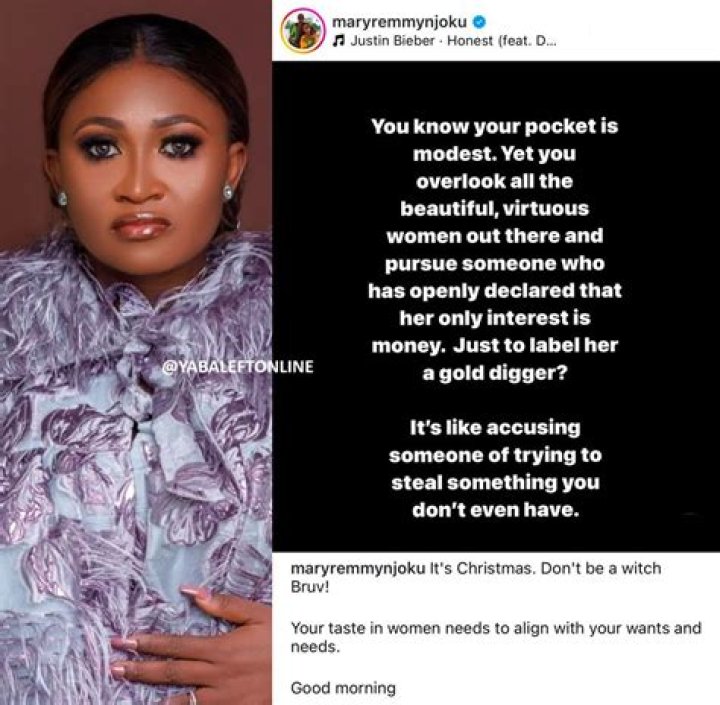
Task: Click the @YABALEFTONLINE watermark
Action: click(x=238, y=367)
